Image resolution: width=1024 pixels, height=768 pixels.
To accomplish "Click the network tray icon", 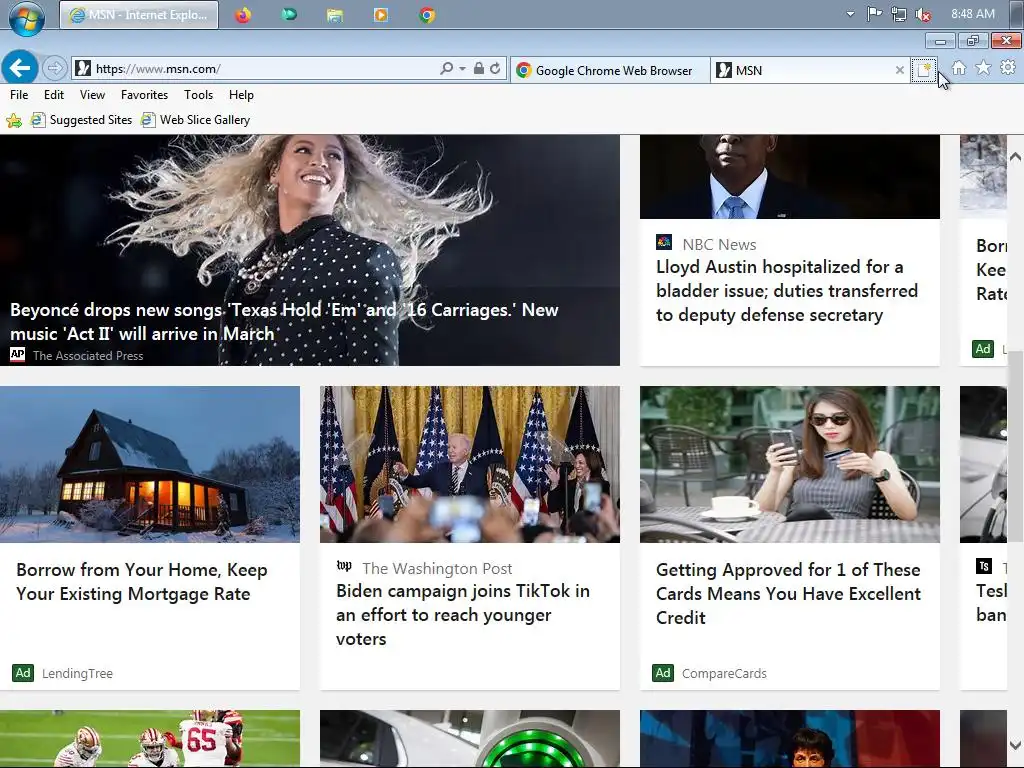I will click(x=899, y=14).
